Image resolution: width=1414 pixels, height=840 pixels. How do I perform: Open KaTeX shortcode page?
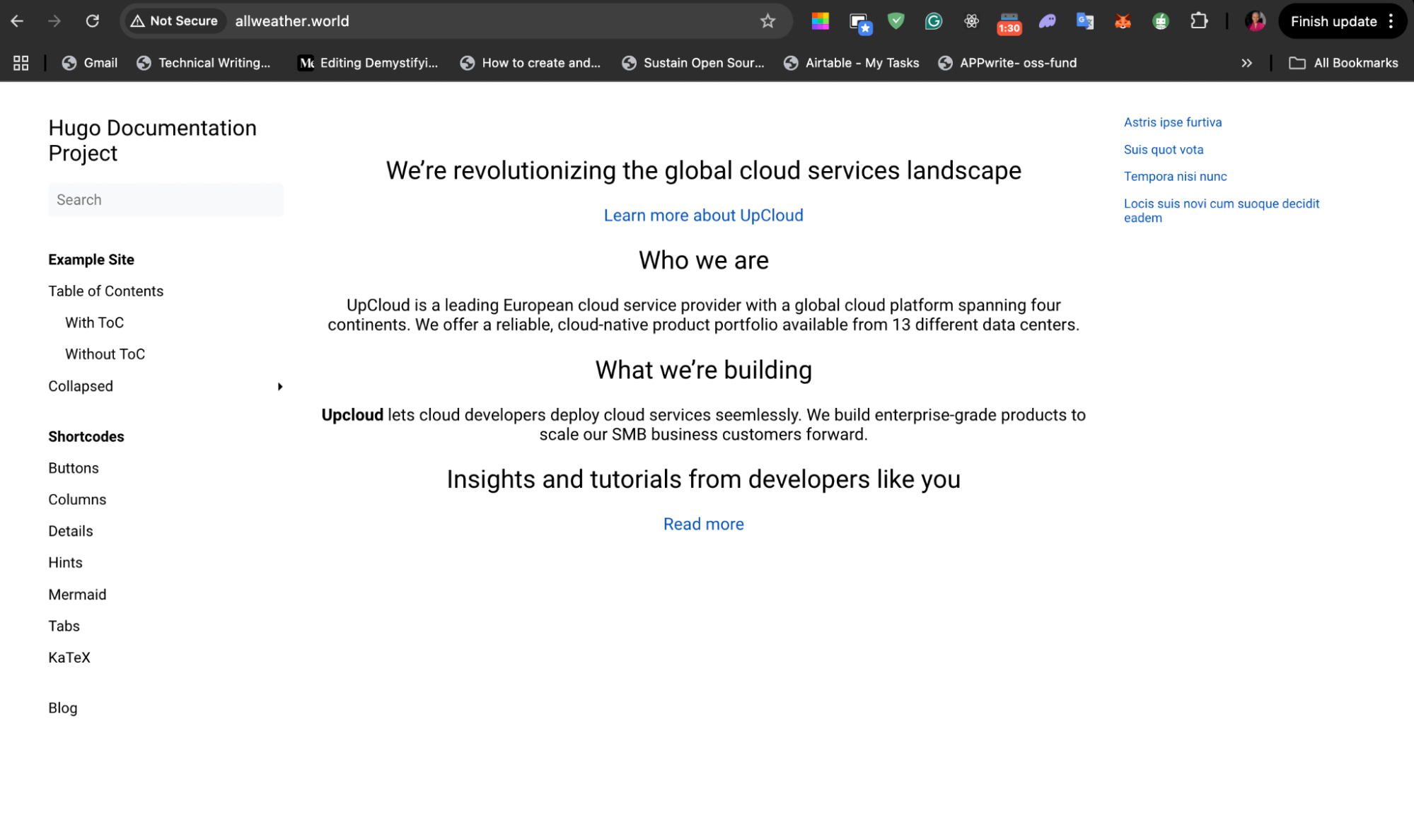(x=69, y=658)
